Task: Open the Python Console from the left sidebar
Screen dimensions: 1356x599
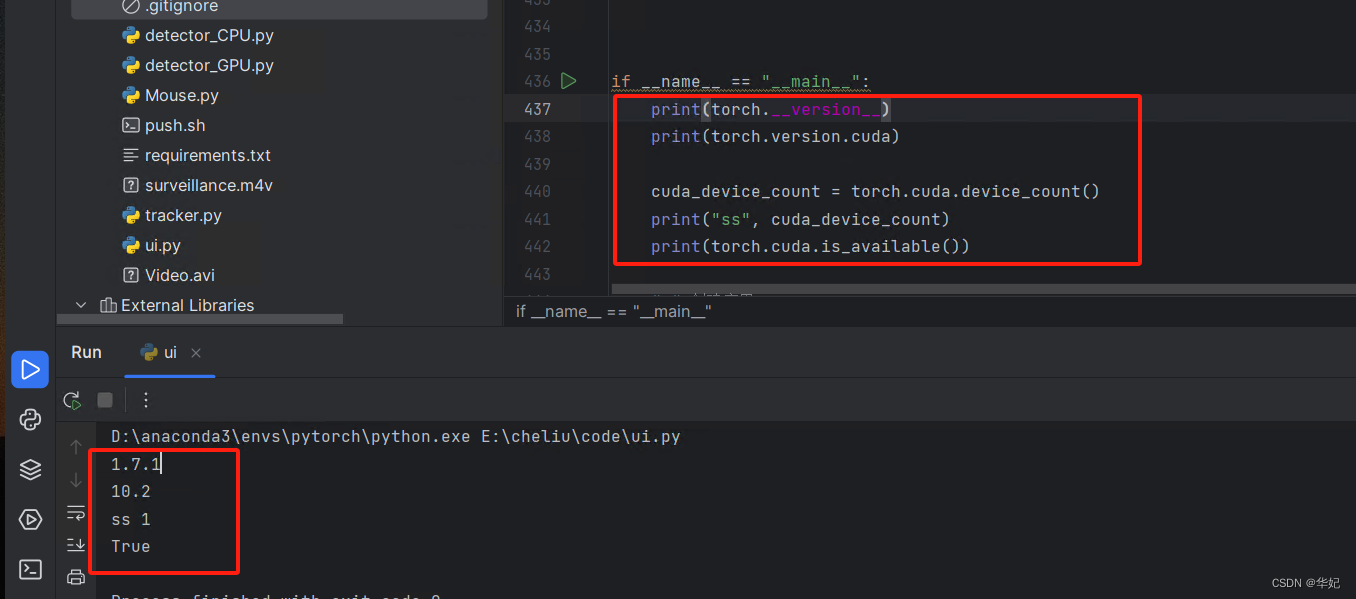Action: (x=29, y=419)
